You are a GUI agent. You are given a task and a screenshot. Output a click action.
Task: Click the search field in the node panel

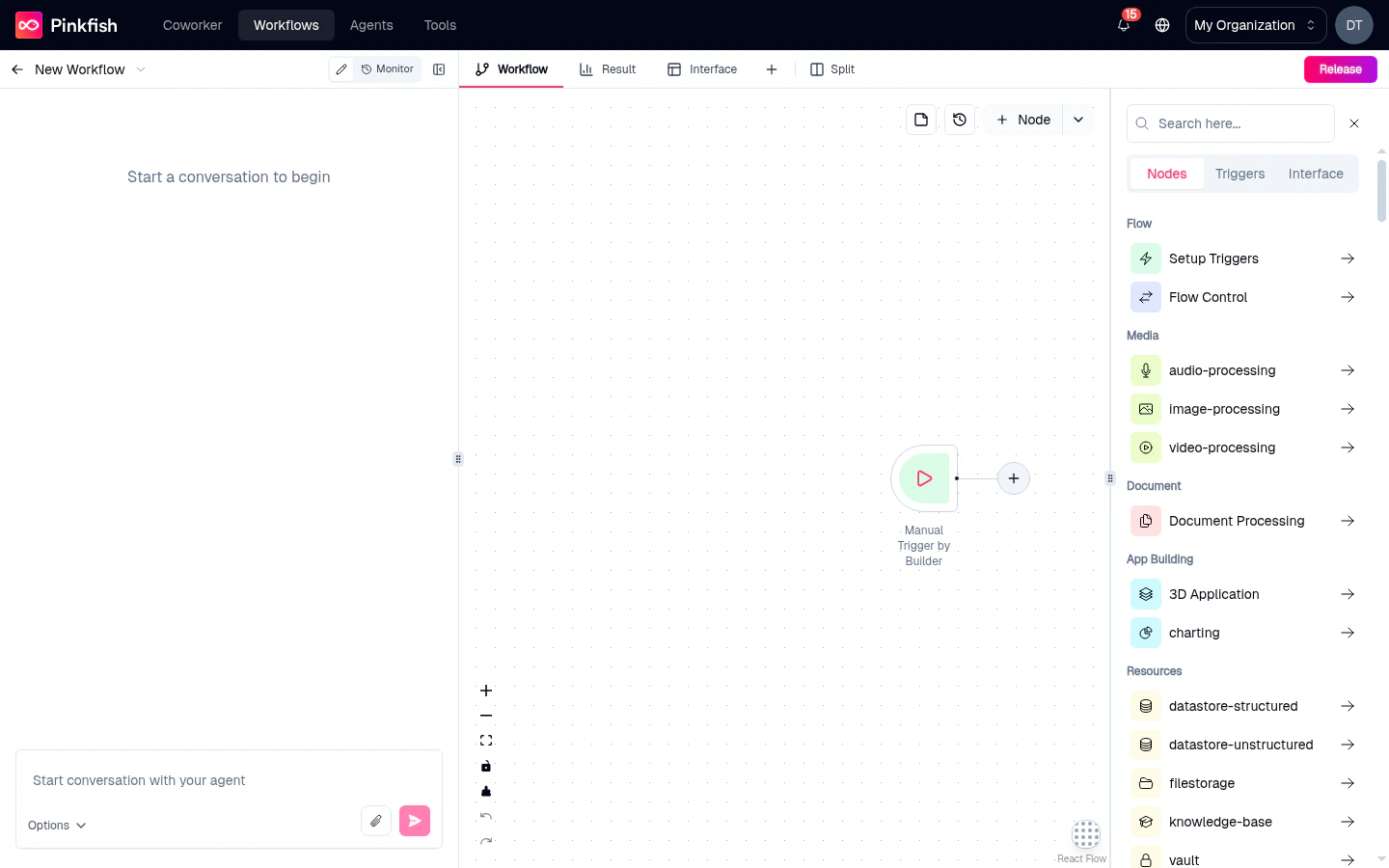(1231, 123)
